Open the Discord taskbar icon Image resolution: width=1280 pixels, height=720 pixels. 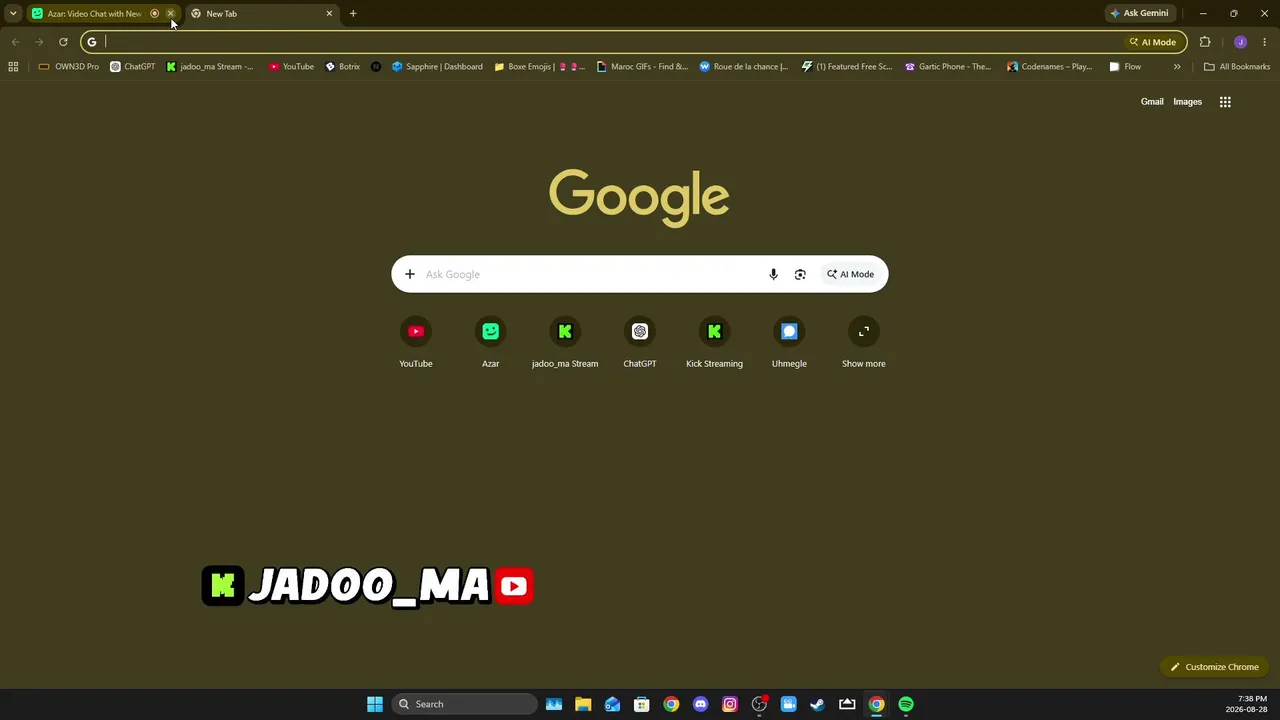pos(700,704)
